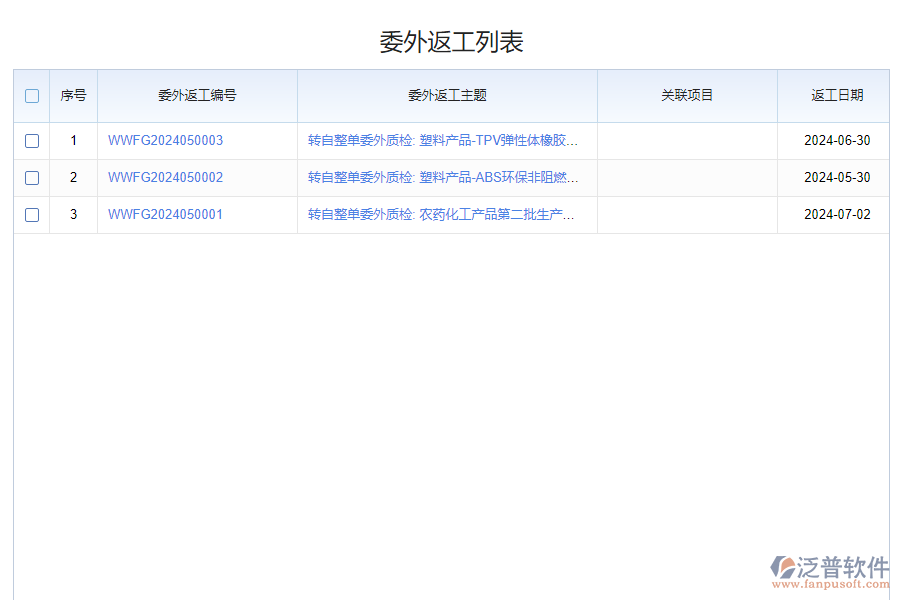
Task: Toggle the select-all checkbox in the header
Action: pos(31,95)
